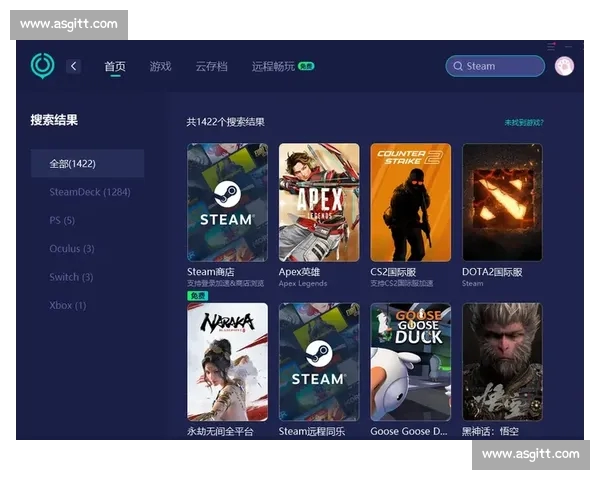Screen dimensions: 600x480
Task: Click the Steam search input field
Action: (500, 66)
